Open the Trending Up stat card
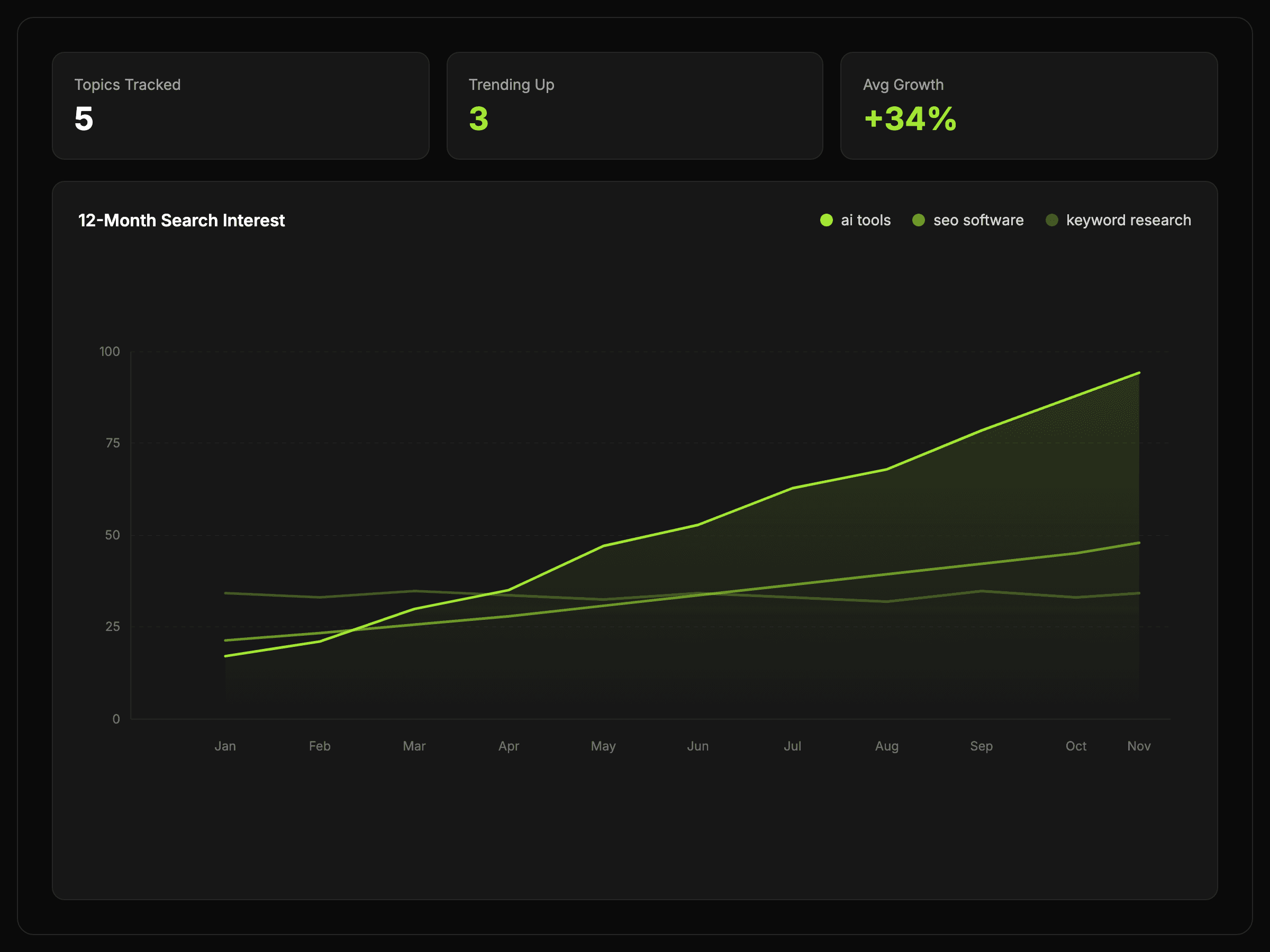The width and height of the screenshot is (1270, 952). (x=634, y=106)
